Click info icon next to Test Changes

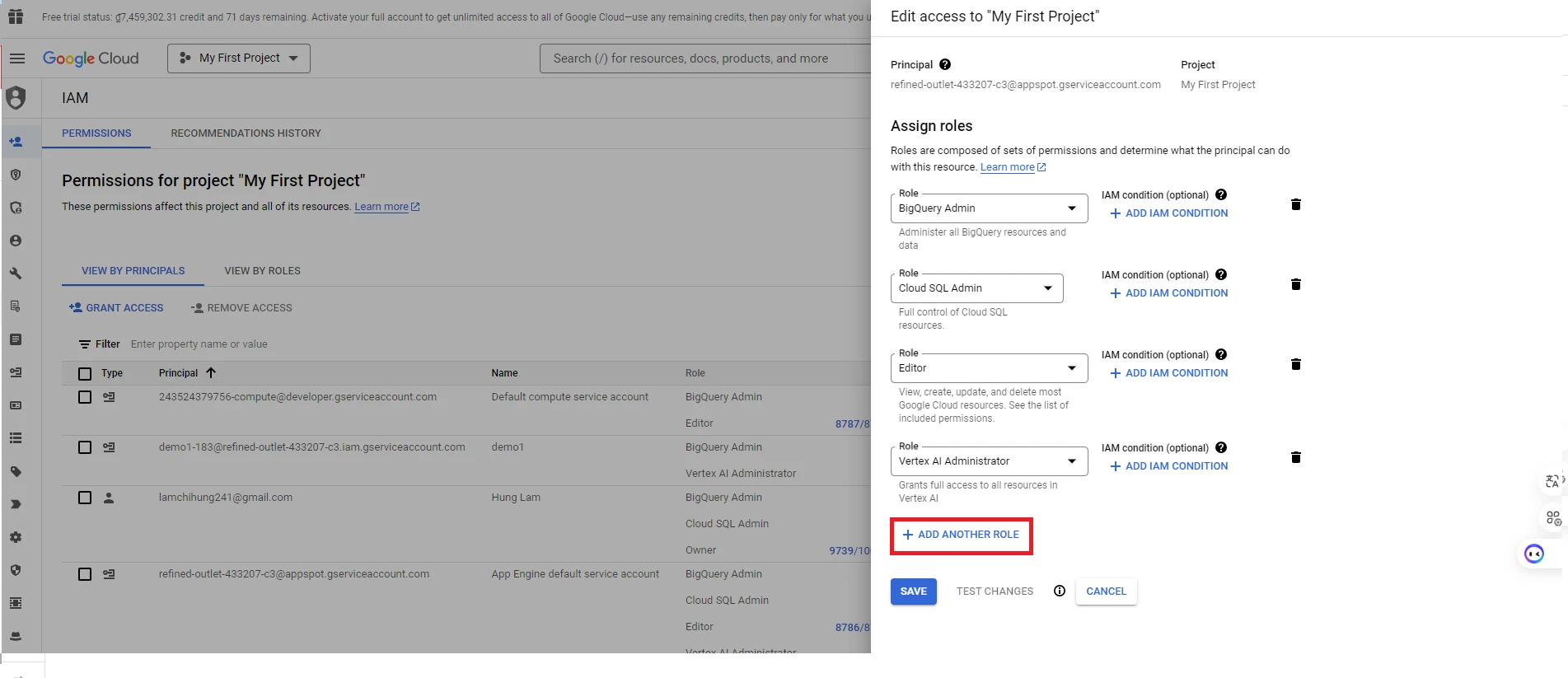1060,591
